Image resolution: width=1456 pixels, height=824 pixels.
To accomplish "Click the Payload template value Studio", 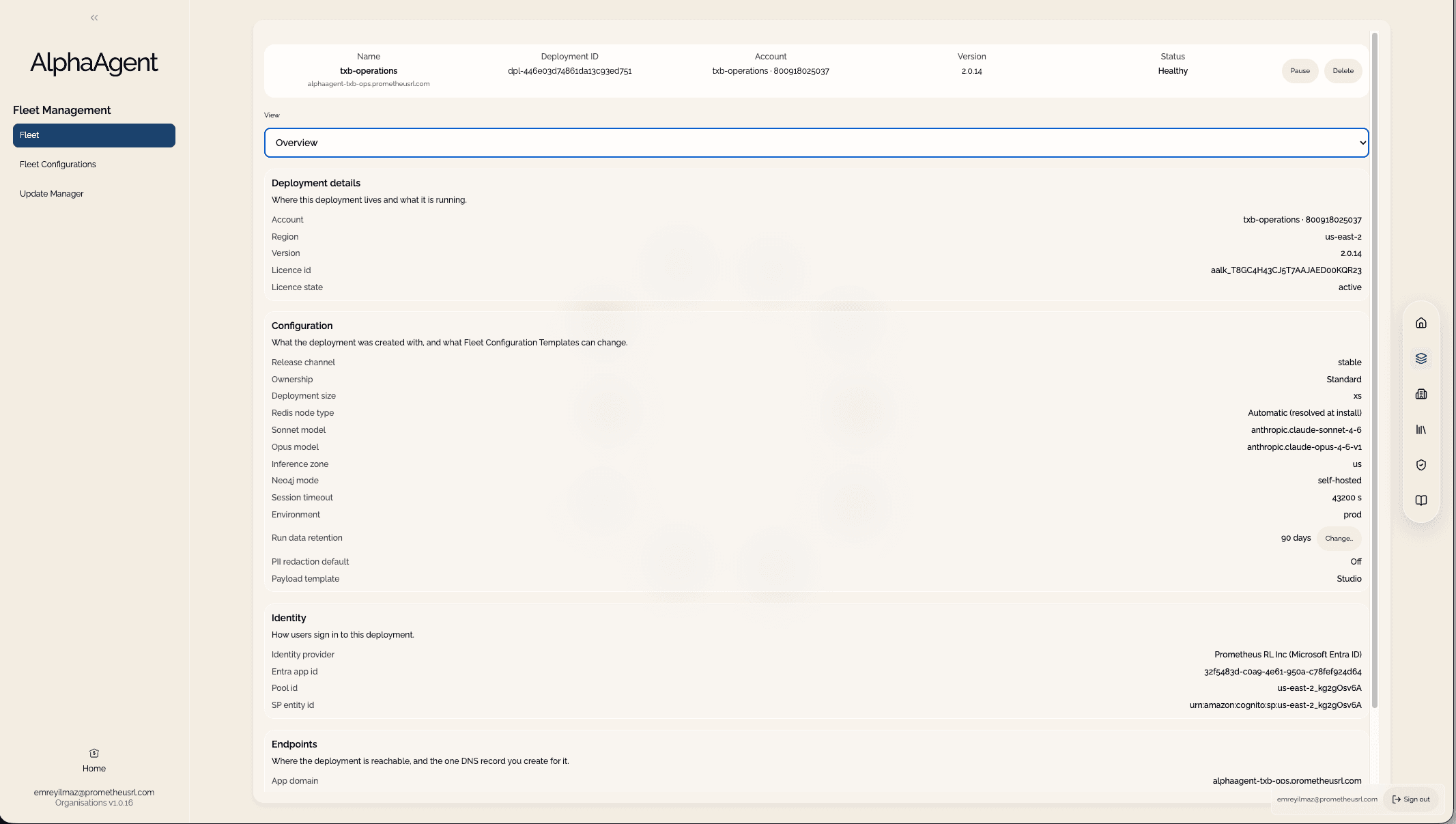I will point(1349,579).
